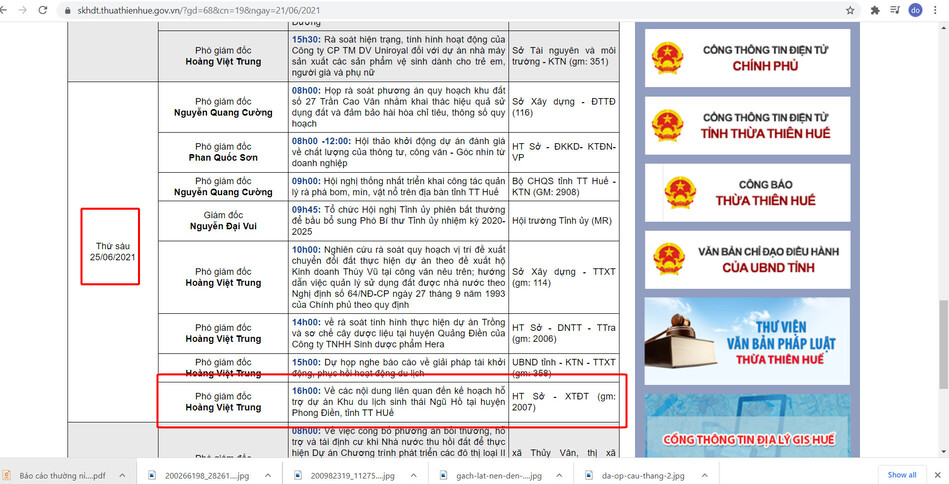Click the address bar URL skhdt.thuathienhue.gov.vn
Screen dimensions: 949x484
coord(199,10)
